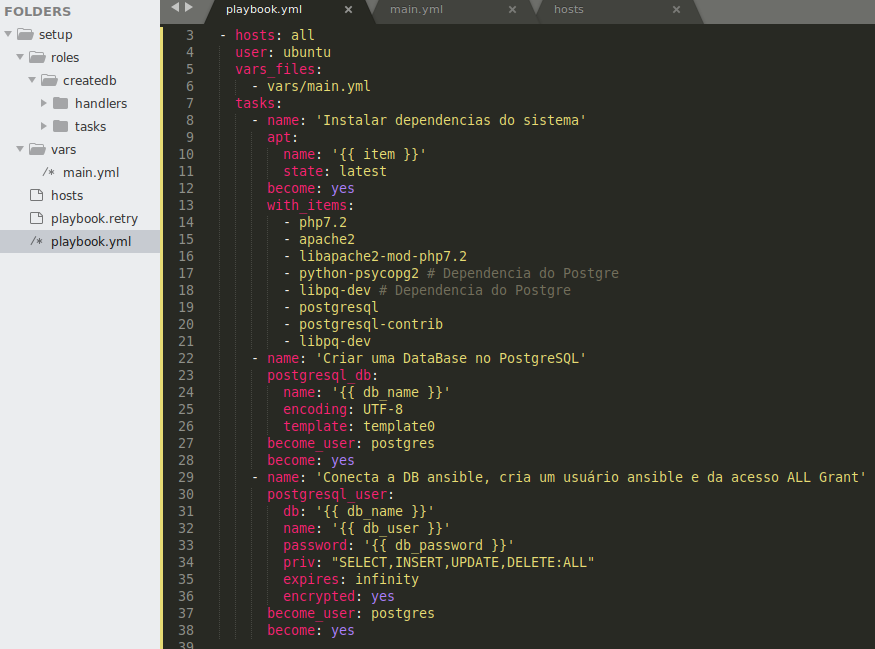Viewport: 875px width, 649px height.
Task: Close the playbook.yml tab
Action: 348,10
